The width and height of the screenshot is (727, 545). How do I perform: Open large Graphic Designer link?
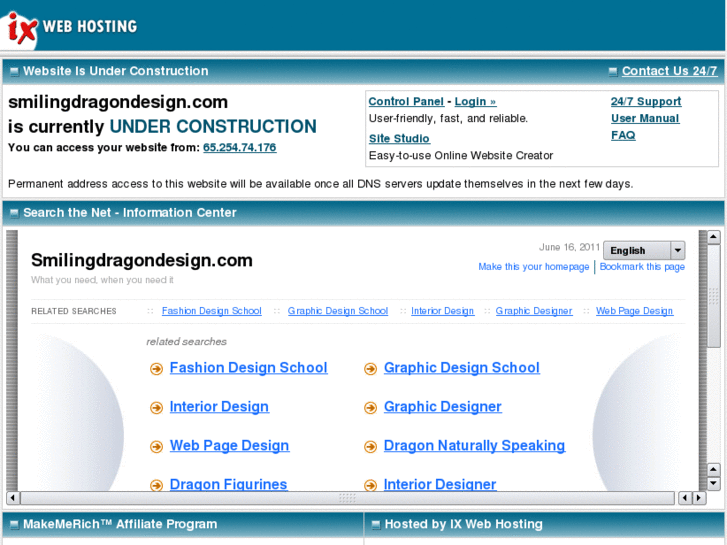point(442,407)
